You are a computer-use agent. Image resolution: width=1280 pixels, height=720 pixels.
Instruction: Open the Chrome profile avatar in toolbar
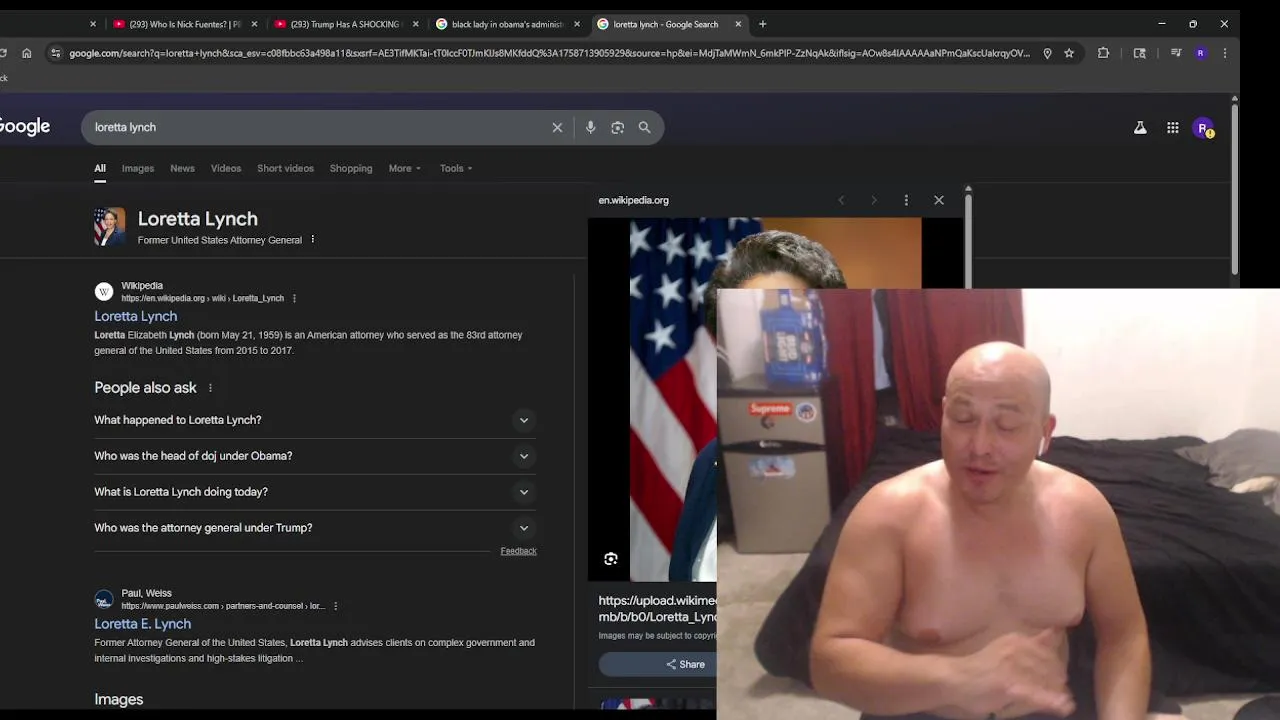pyautogui.click(x=1201, y=53)
